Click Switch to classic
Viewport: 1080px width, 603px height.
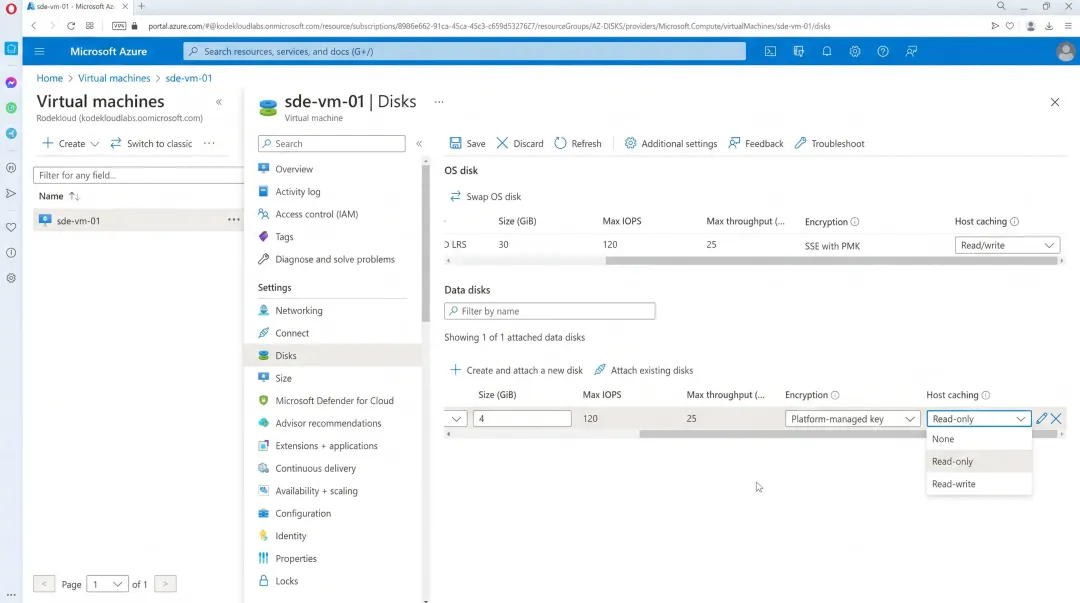pos(151,143)
